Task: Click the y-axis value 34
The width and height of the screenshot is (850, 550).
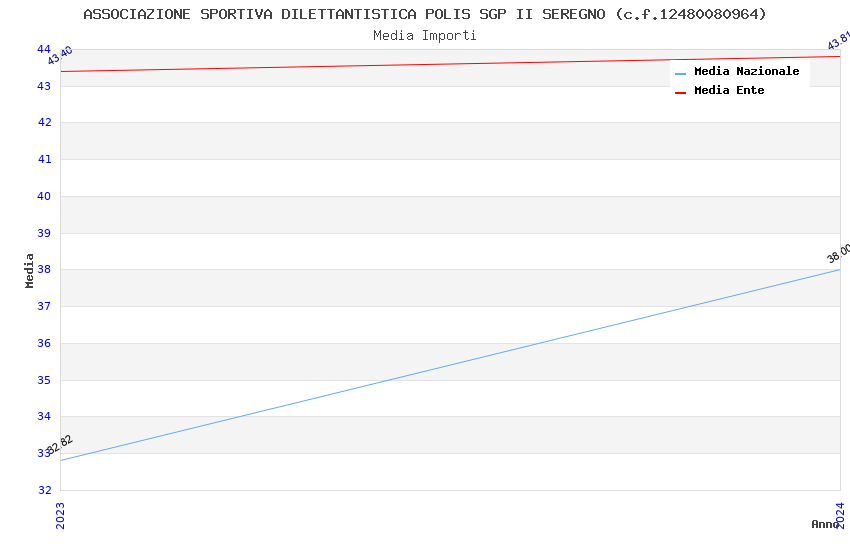Action: 44,416
